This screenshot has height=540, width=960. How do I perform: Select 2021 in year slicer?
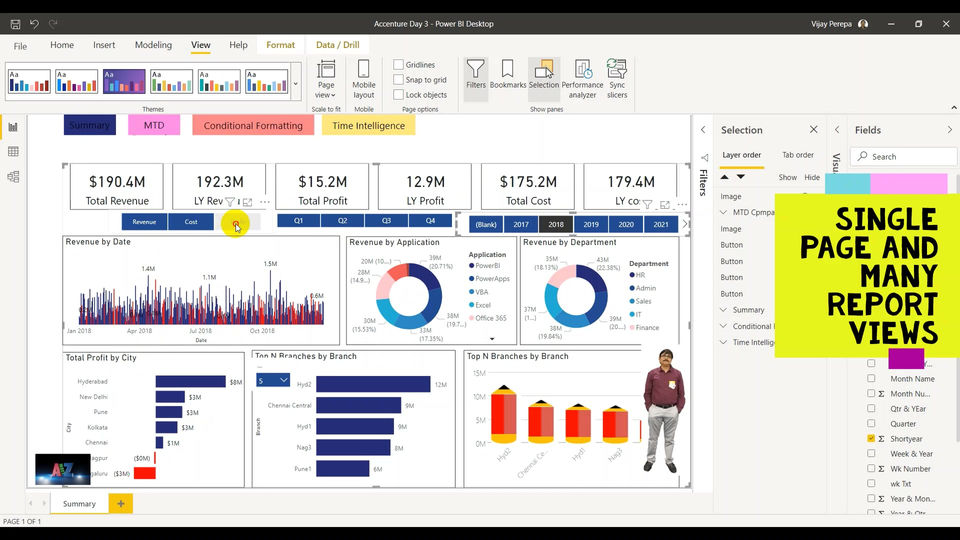pyautogui.click(x=661, y=224)
